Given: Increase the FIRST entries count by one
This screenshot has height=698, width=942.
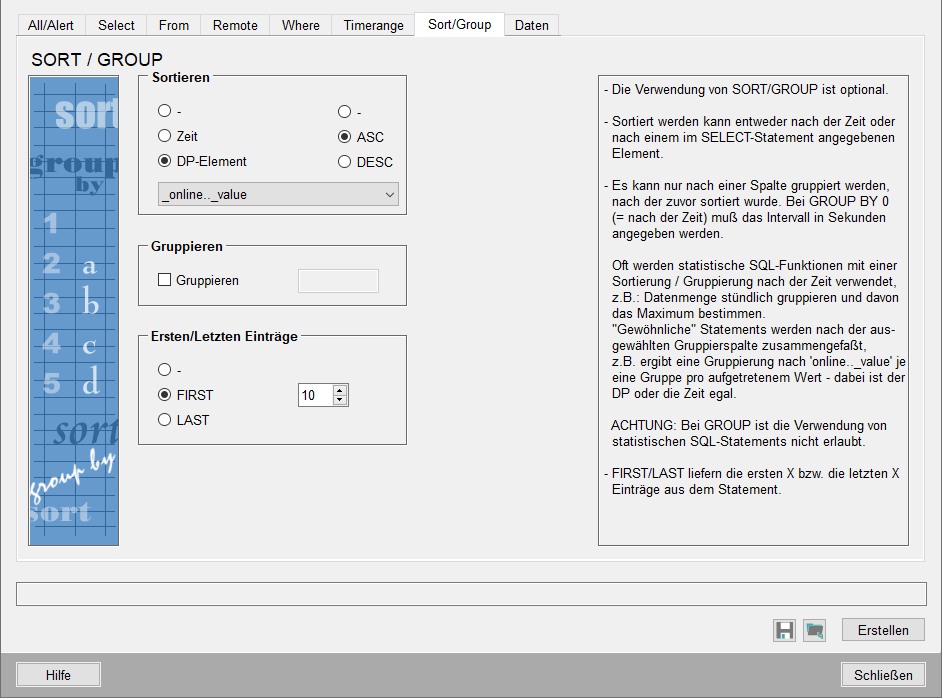Looking at the screenshot, I should (x=340, y=390).
